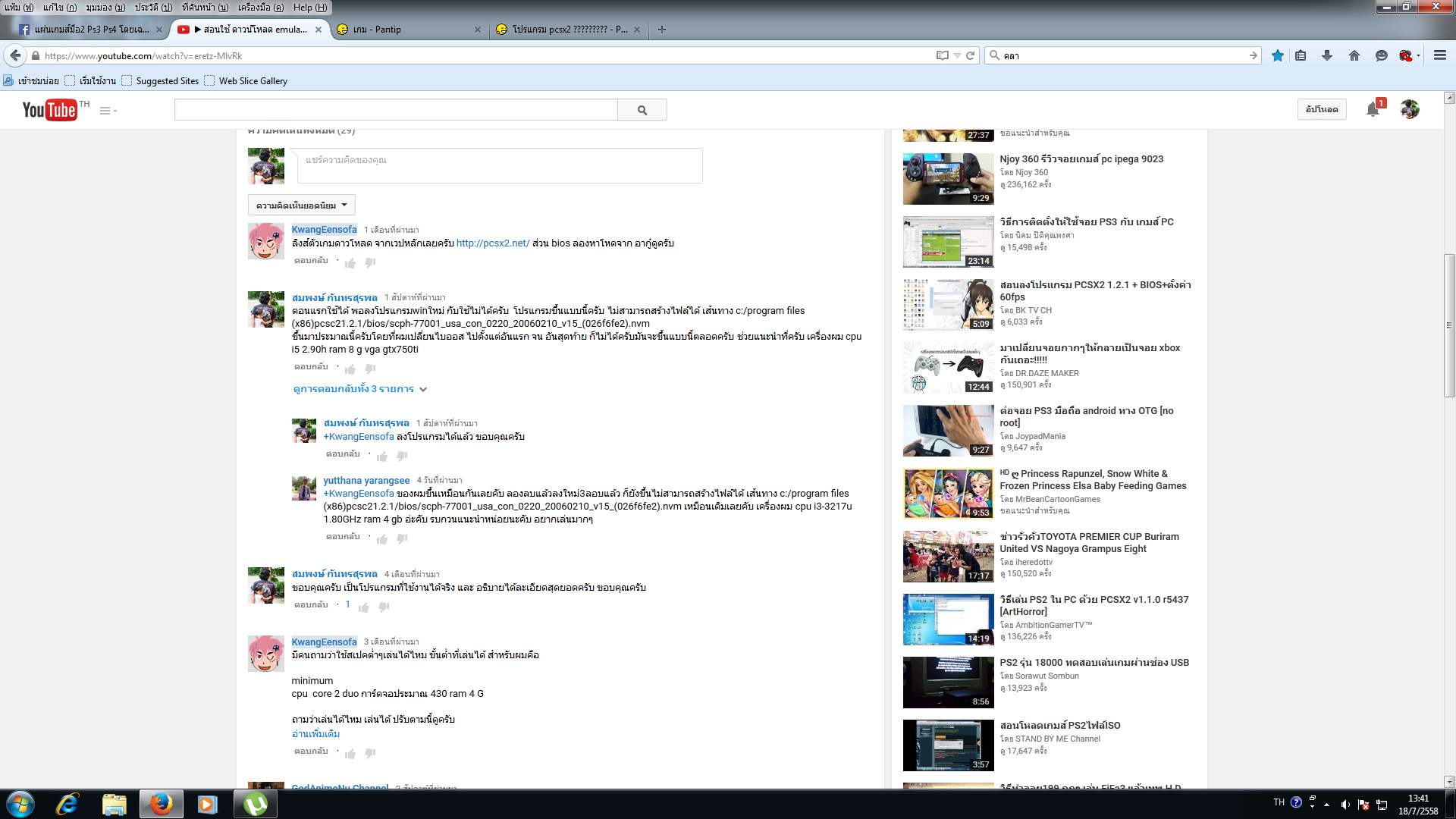Open Firefox hamburger menu
Viewport: 1456px width, 819px height.
pyautogui.click(x=1440, y=55)
